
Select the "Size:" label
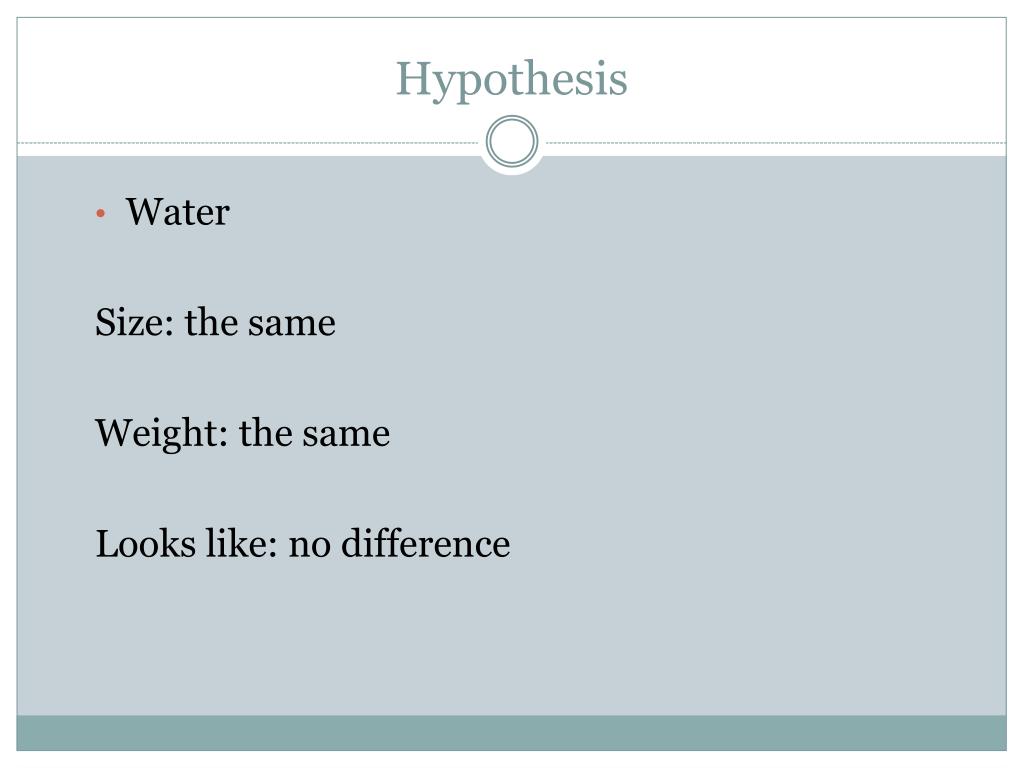(135, 322)
